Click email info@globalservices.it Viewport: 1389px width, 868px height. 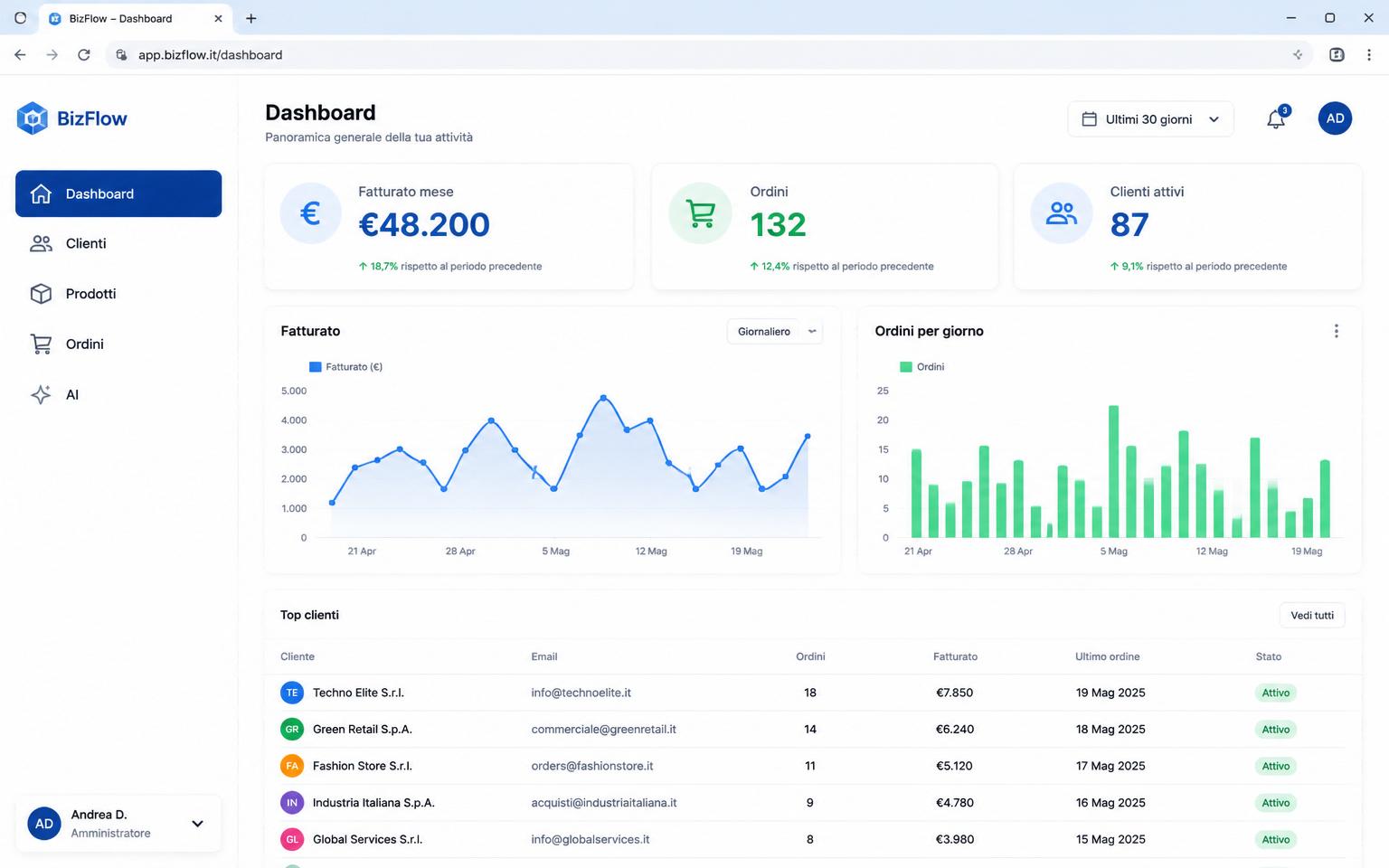(x=591, y=839)
